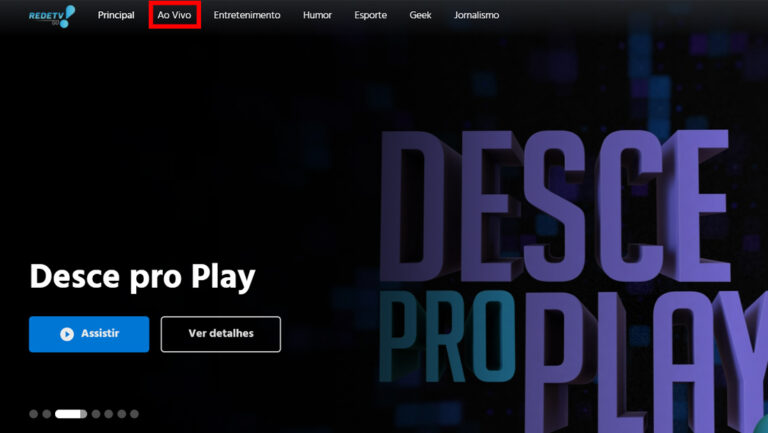Select the Esporte menu item
Screen dimensions: 768x433
coord(371,15)
